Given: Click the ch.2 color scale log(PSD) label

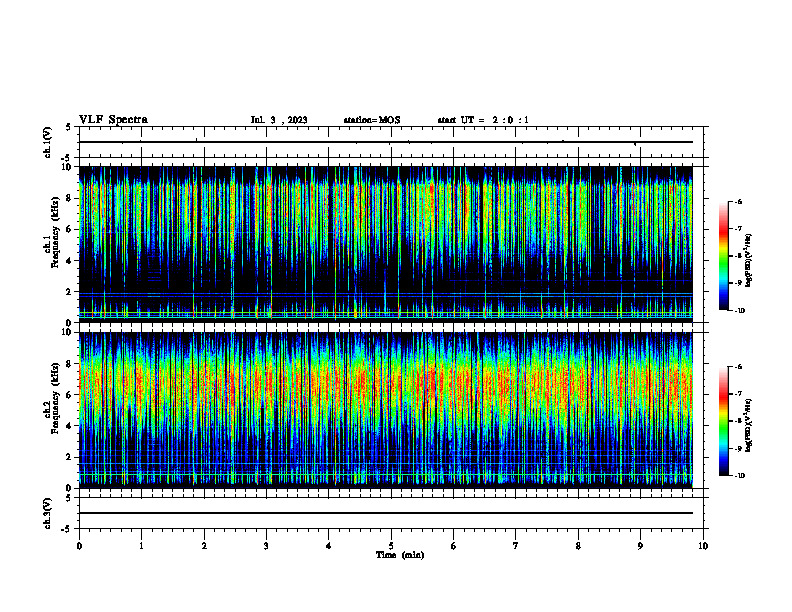Looking at the screenshot, I should (x=749, y=425).
